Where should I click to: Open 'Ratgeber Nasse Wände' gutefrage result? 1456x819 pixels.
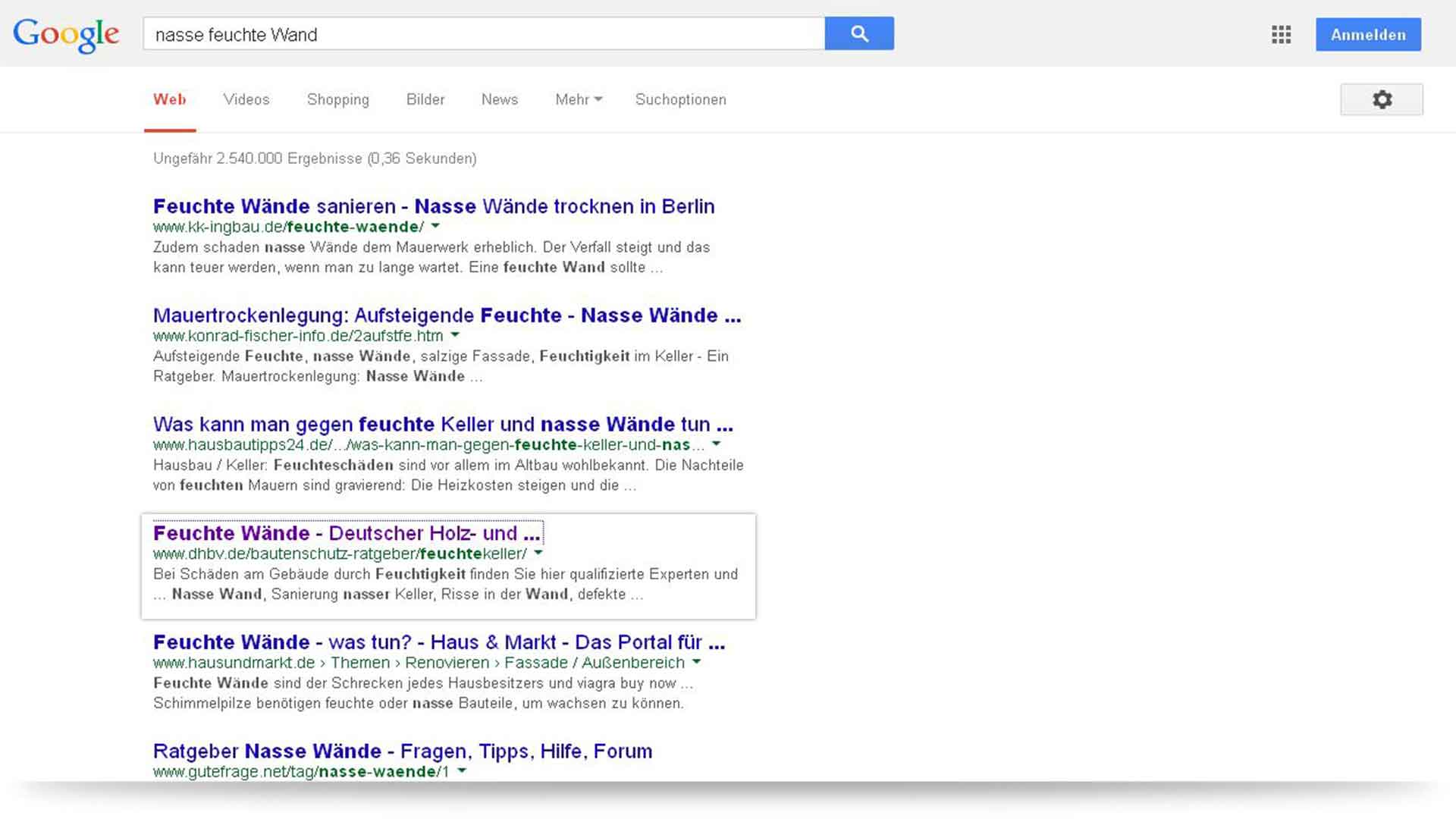point(403,752)
